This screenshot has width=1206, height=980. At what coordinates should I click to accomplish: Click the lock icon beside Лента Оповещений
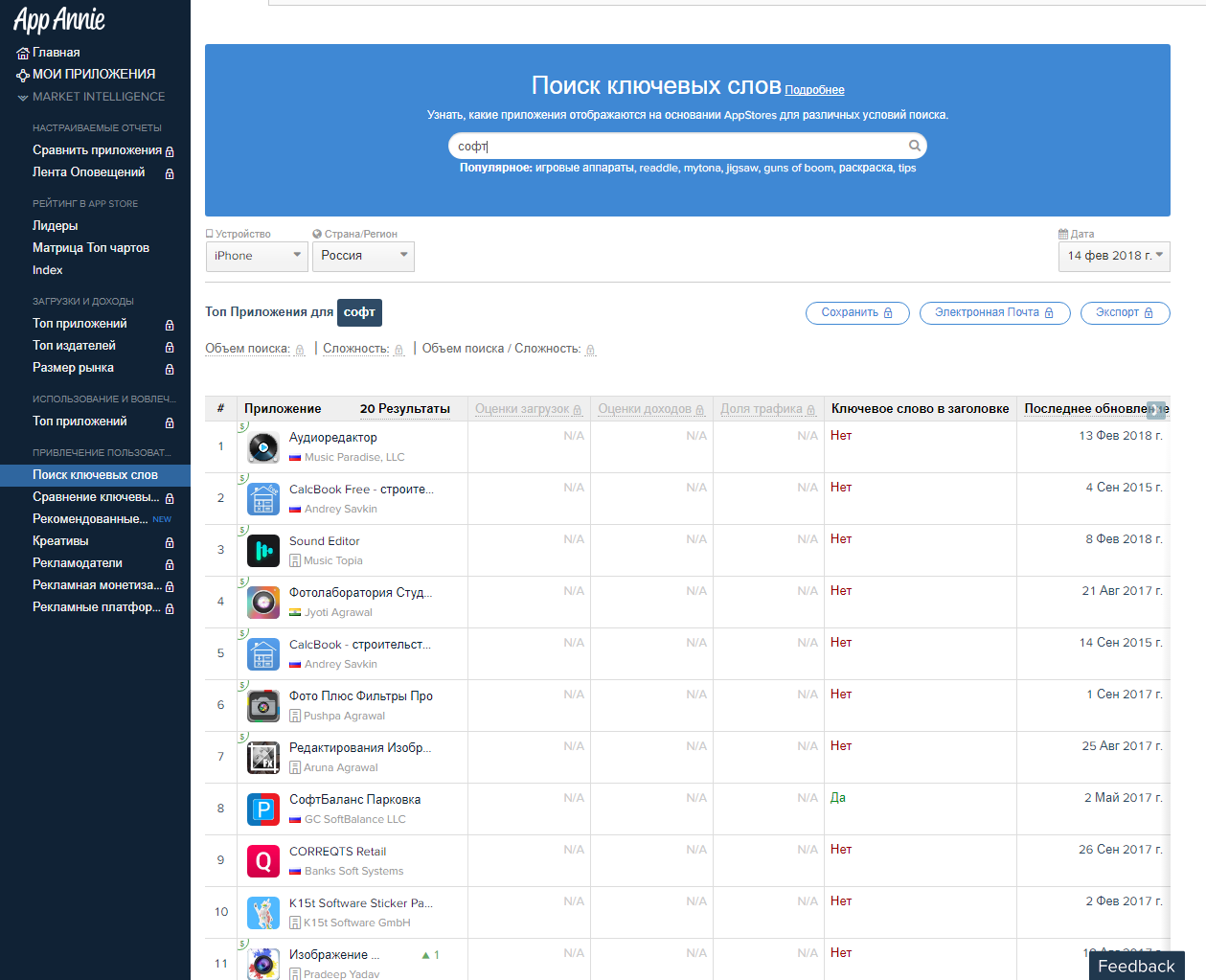click(x=170, y=173)
